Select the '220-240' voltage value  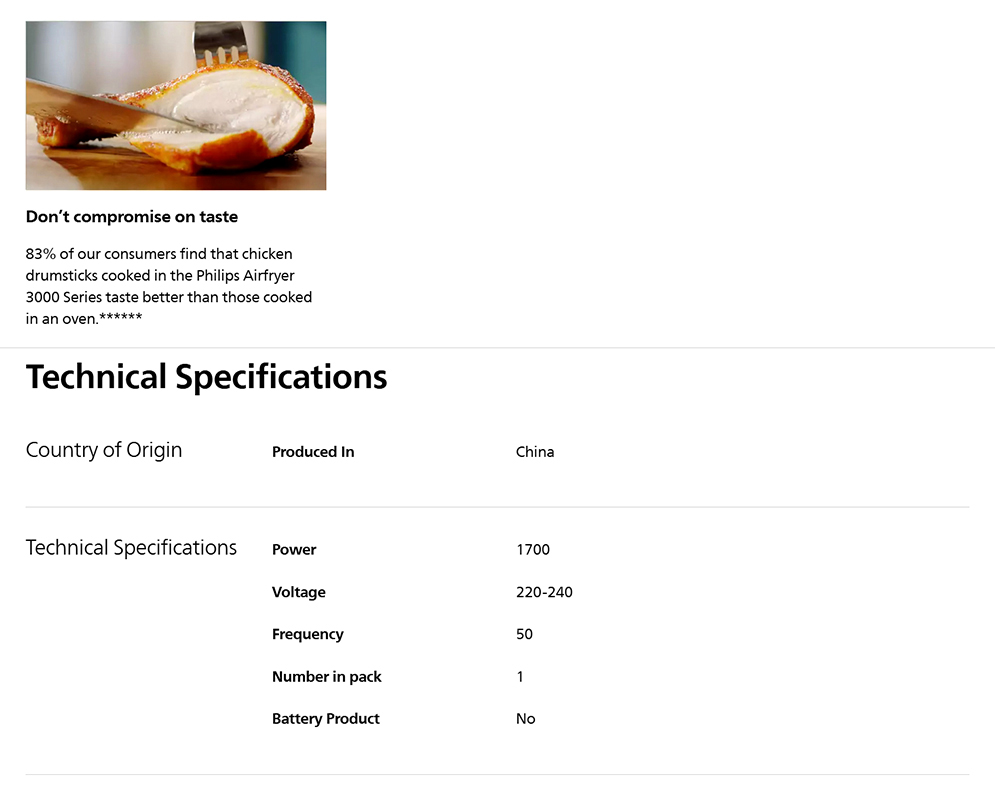(544, 592)
